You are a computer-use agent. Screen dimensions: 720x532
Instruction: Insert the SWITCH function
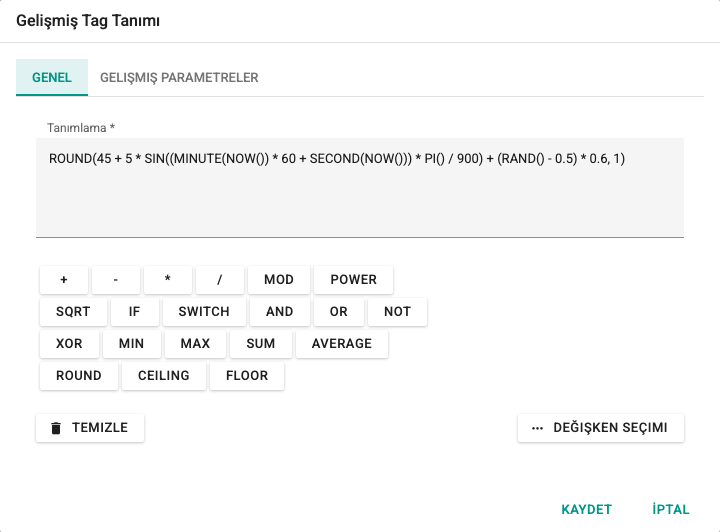tap(204, 312)
